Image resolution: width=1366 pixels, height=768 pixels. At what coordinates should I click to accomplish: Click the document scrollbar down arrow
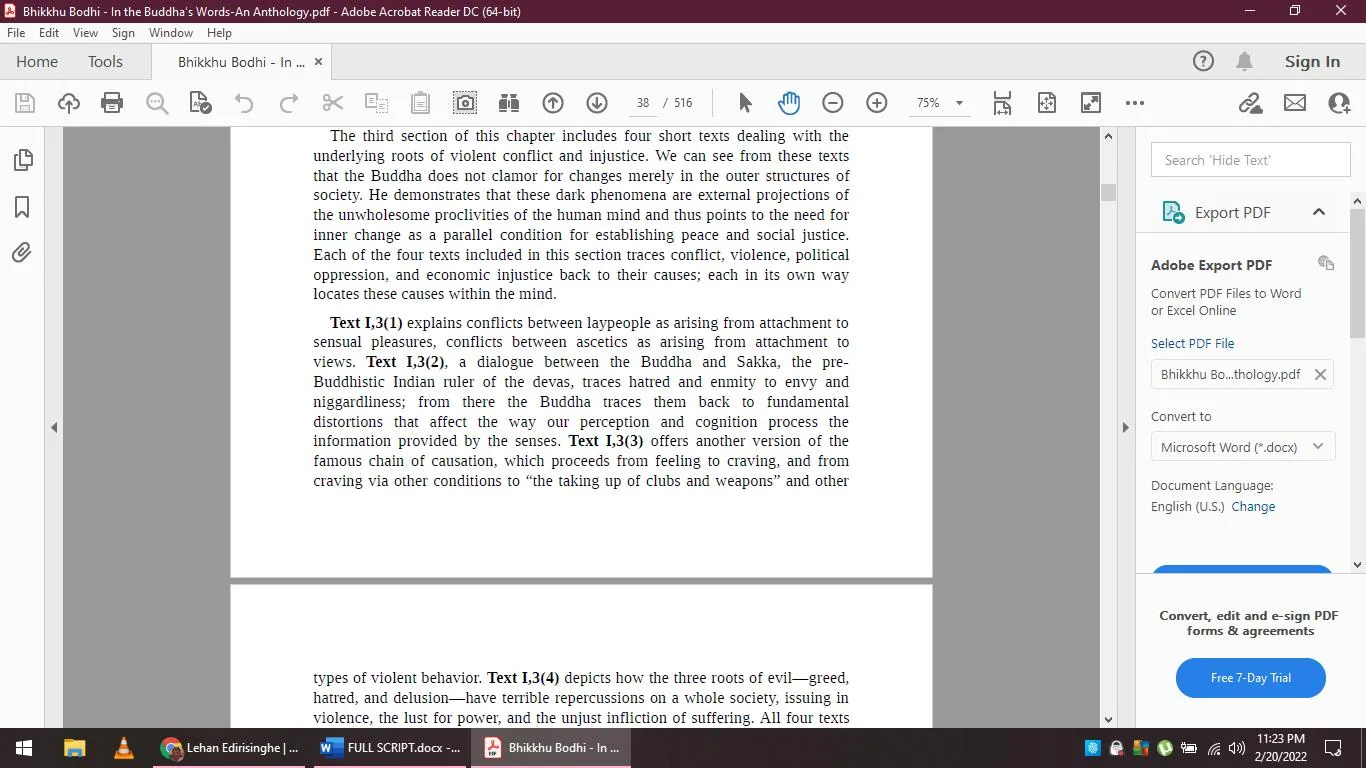pos(1108,719)
